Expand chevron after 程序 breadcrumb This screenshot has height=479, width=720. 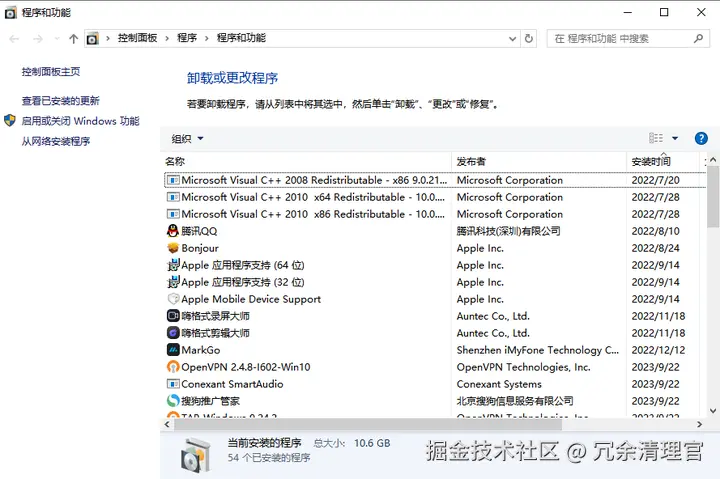tap(207, 38)
